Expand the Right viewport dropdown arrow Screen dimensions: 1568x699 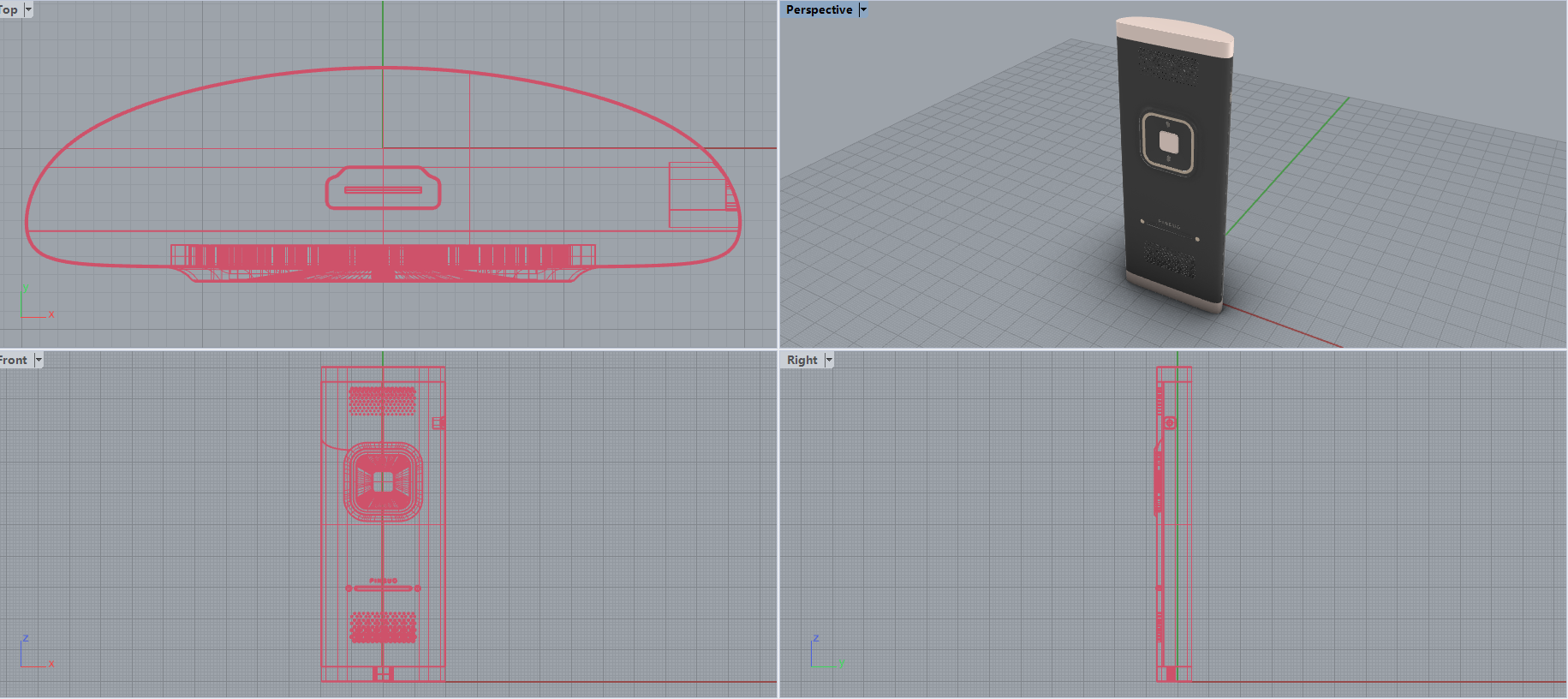click(x=828, y=361)
